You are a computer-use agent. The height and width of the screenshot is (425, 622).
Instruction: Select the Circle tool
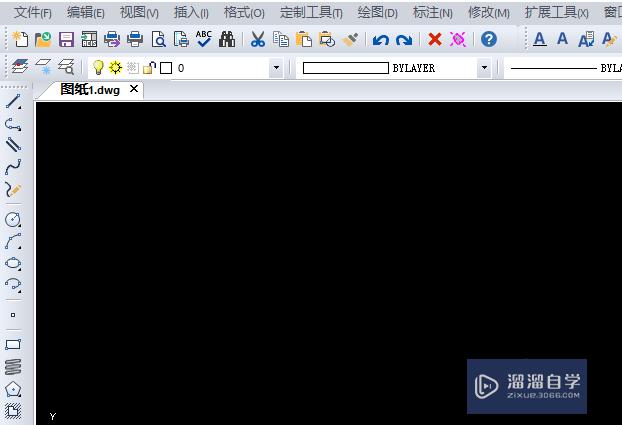(x=13, y=219)
